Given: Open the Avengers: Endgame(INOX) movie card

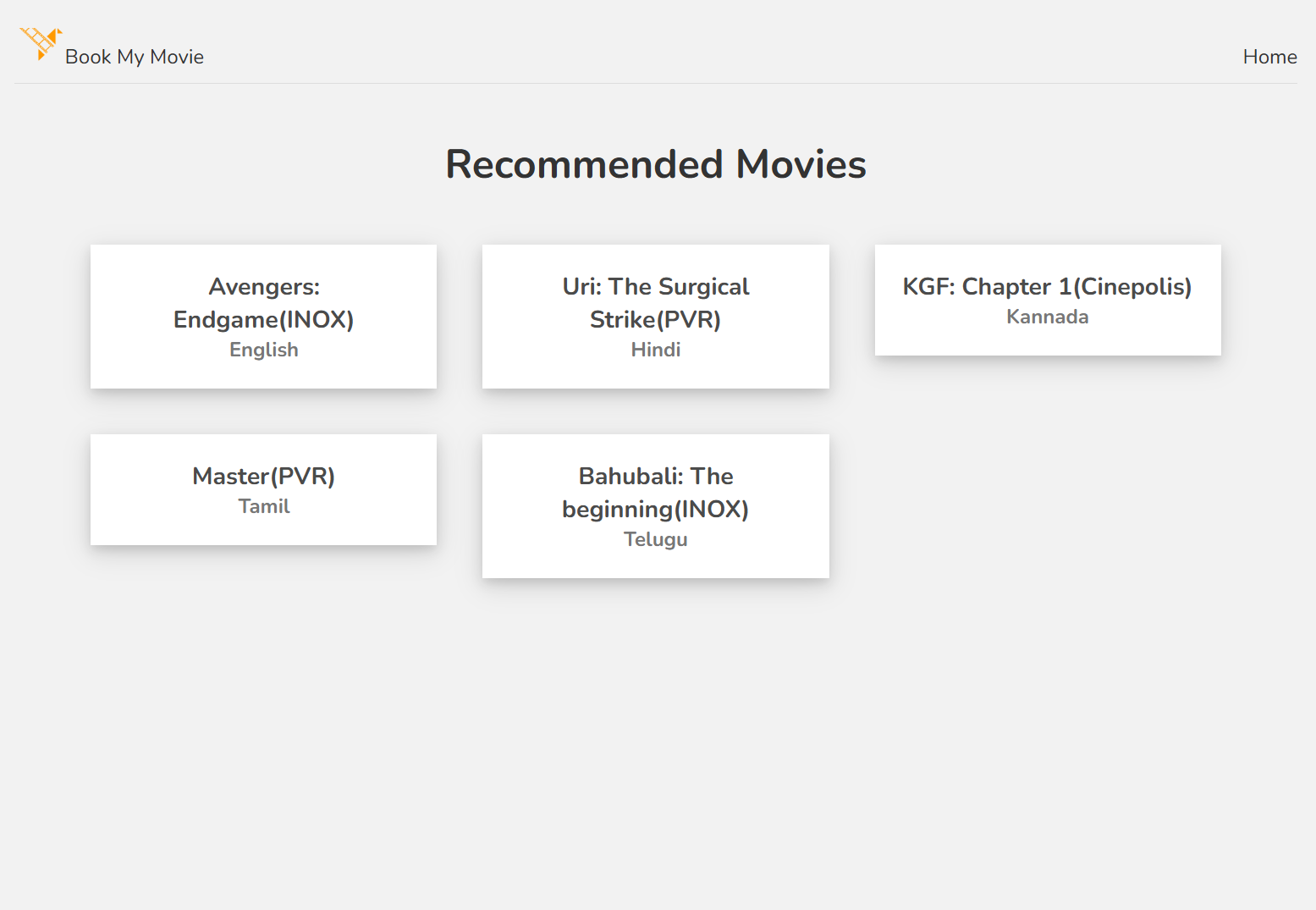Looking at the screenshot, I should pyautogui.click(x=263, y=317).
